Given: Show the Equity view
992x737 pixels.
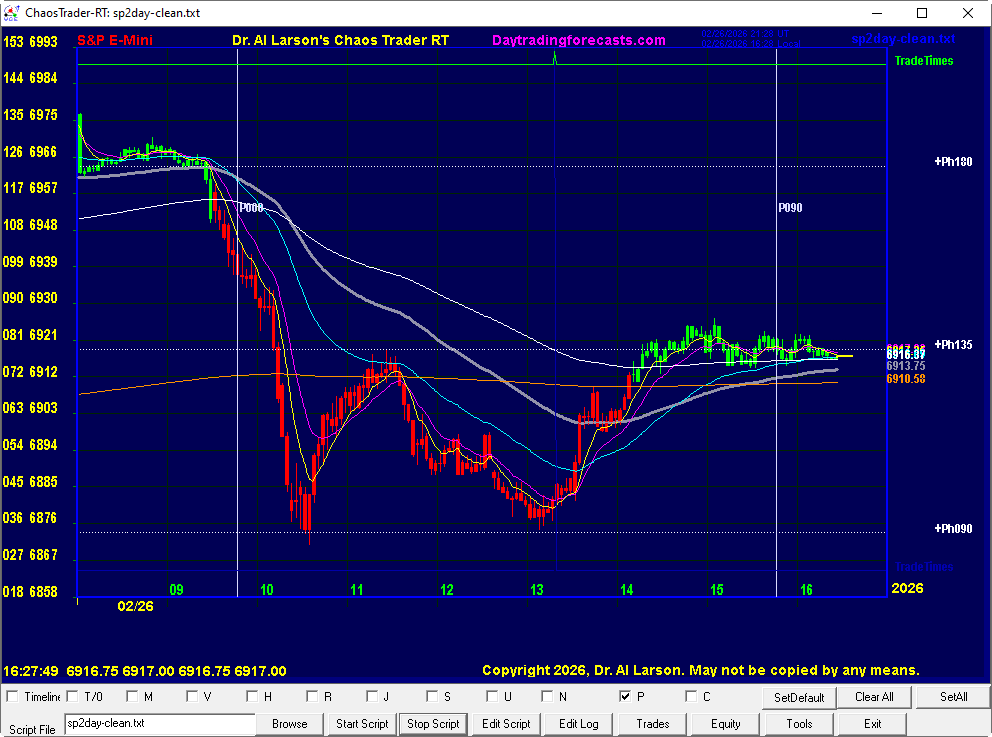Looking at the screenshot, I should click(x=726, y=723).
